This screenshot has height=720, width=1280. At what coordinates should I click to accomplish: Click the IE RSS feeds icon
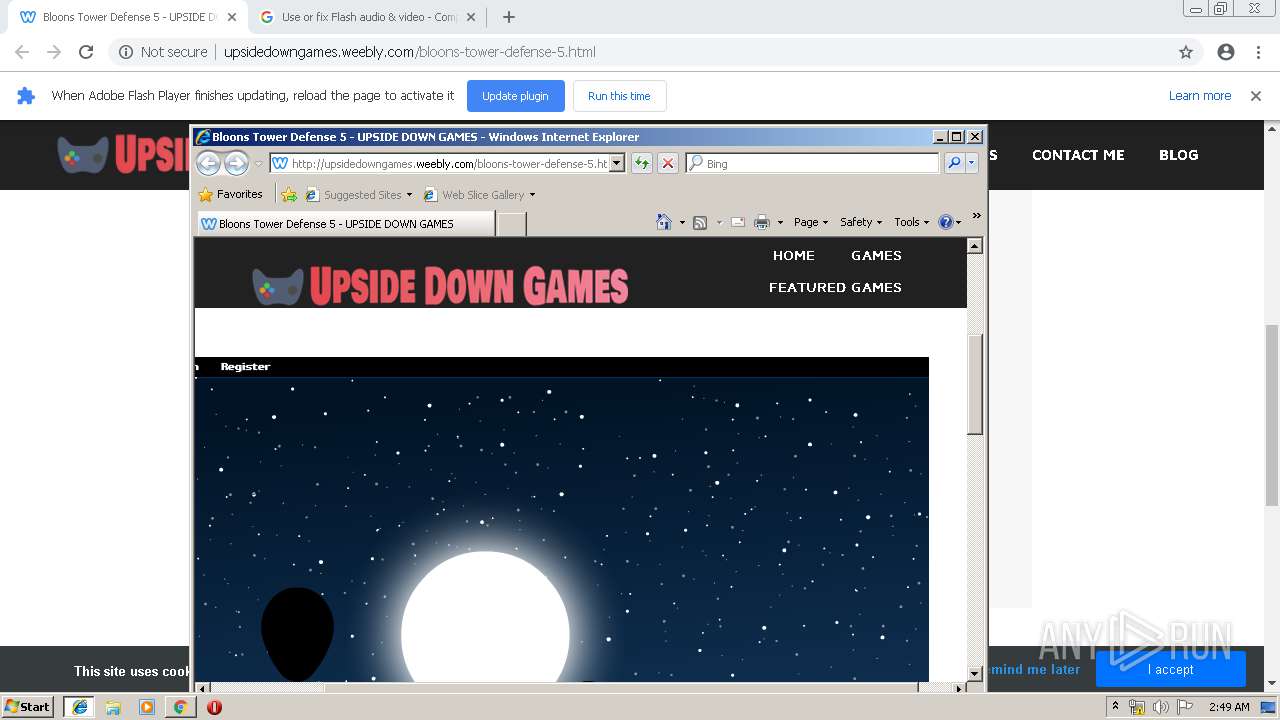[x=700, y=222]
